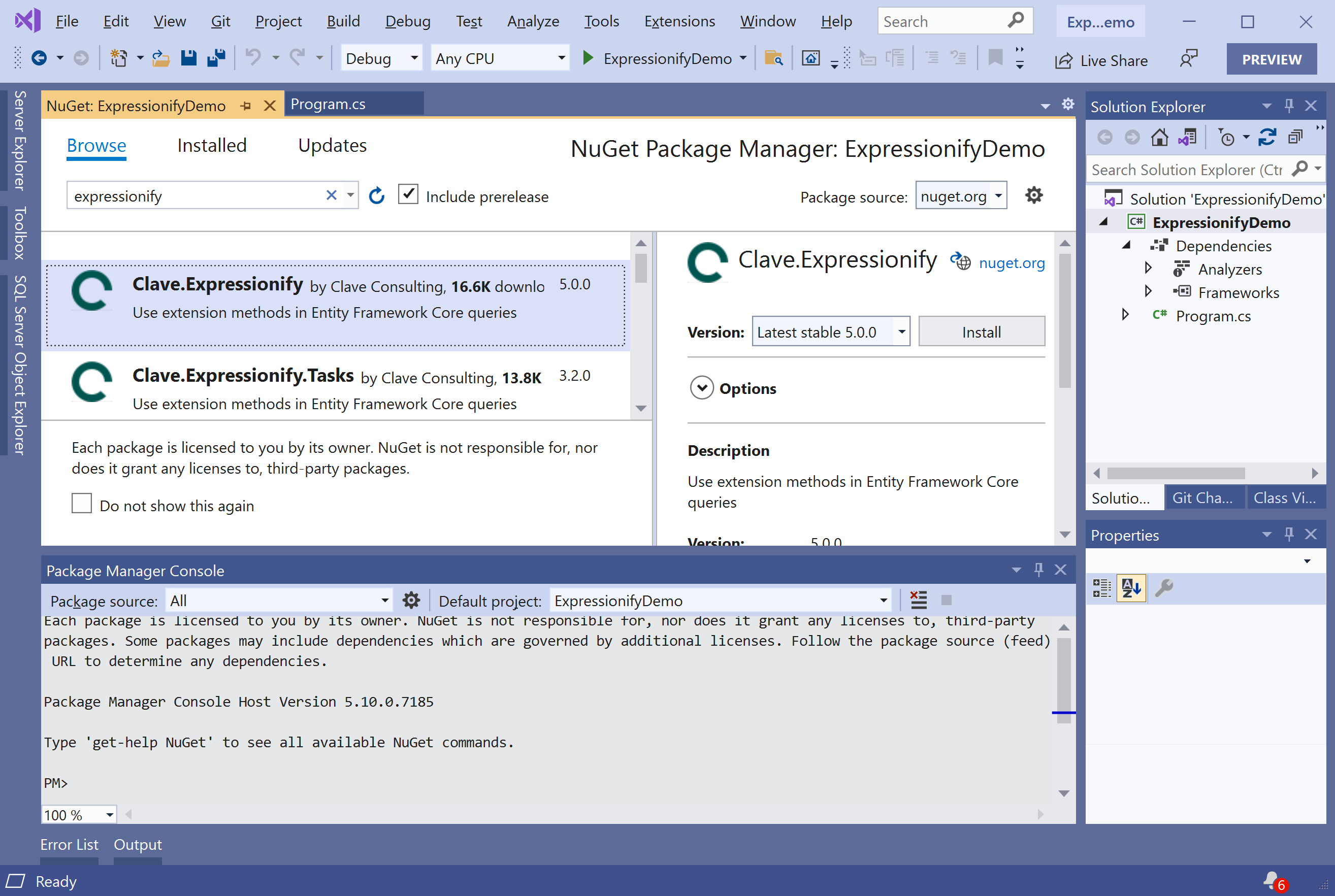The image size is (1335, 896).
Task: Click the Install button
Action: (x=981, y=331)
